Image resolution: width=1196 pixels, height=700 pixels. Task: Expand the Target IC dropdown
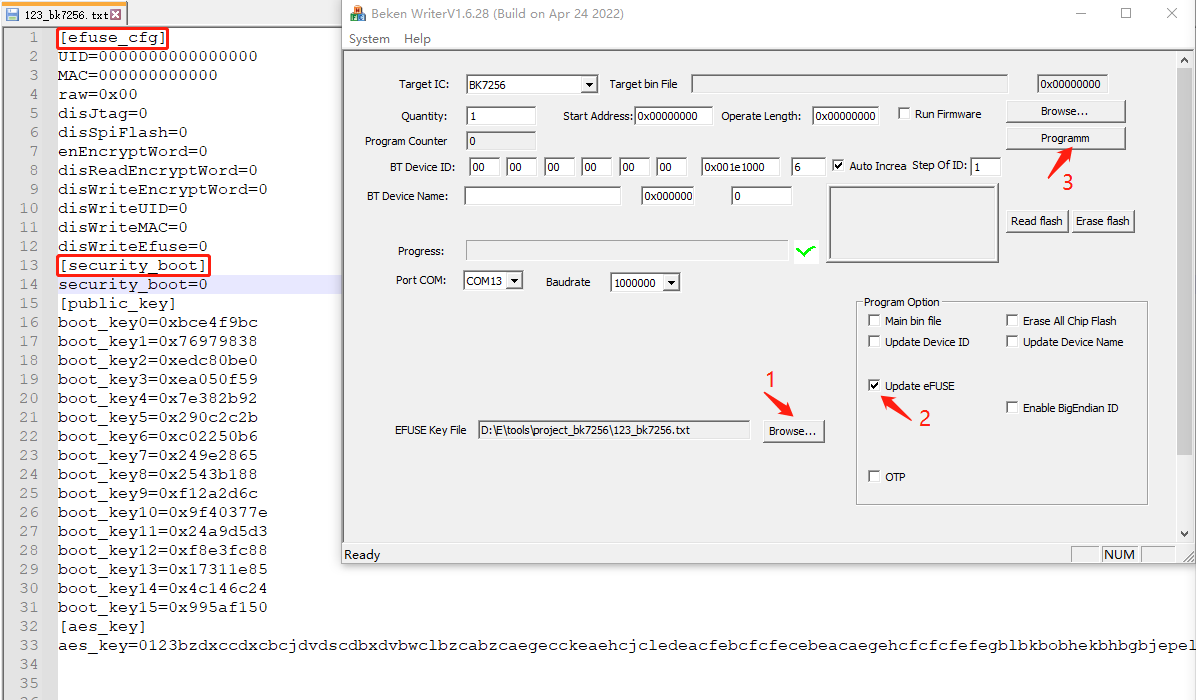tap(589, 85)
